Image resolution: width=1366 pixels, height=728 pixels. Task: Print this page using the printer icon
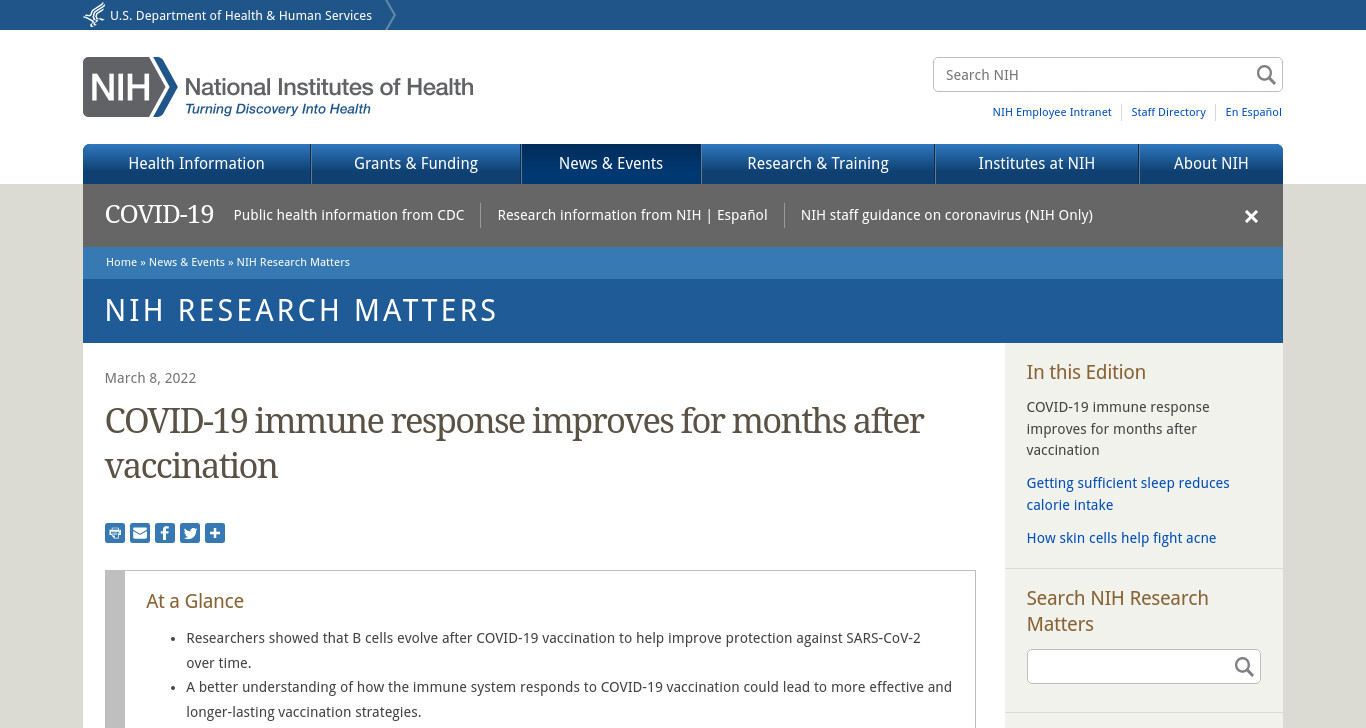click(x=115, y=533)
